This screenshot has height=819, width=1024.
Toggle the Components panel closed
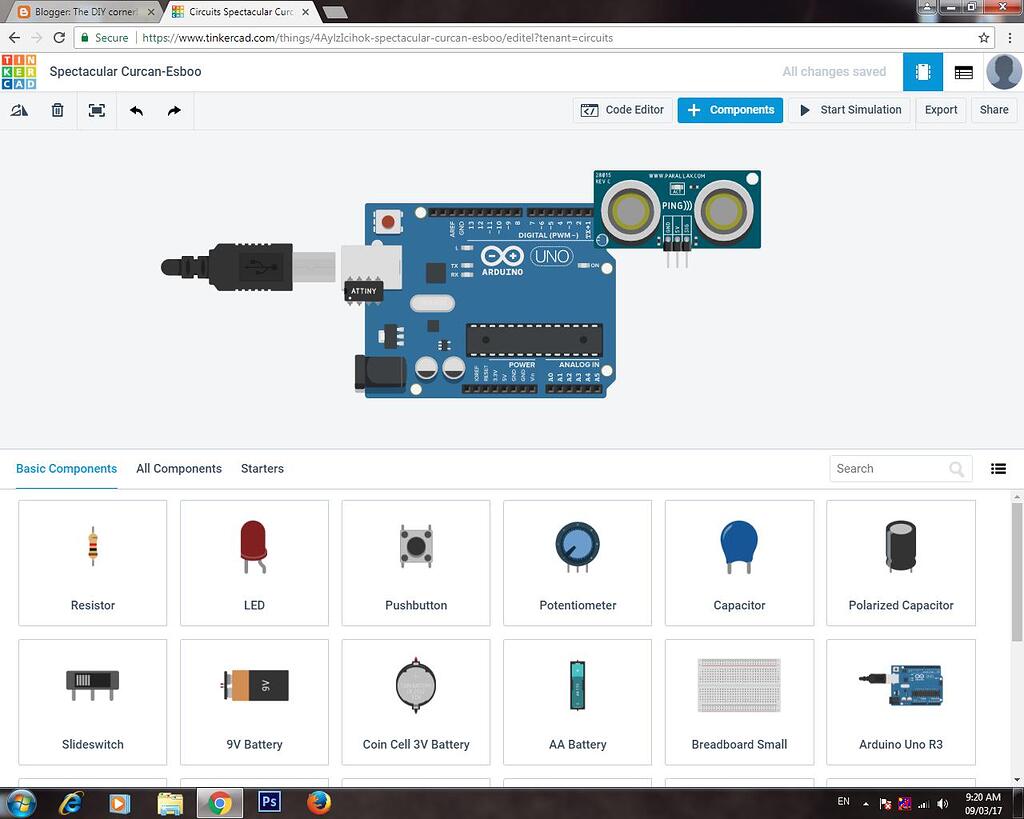click(x=729, y=110)
